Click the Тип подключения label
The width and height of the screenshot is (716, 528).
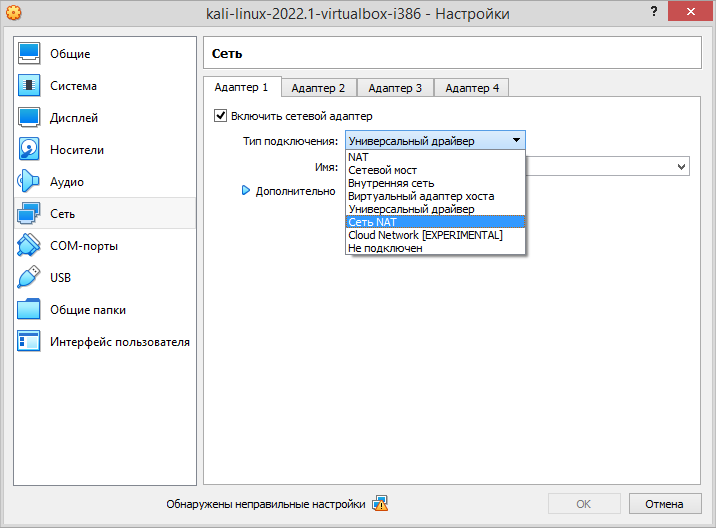pos(290,141)
